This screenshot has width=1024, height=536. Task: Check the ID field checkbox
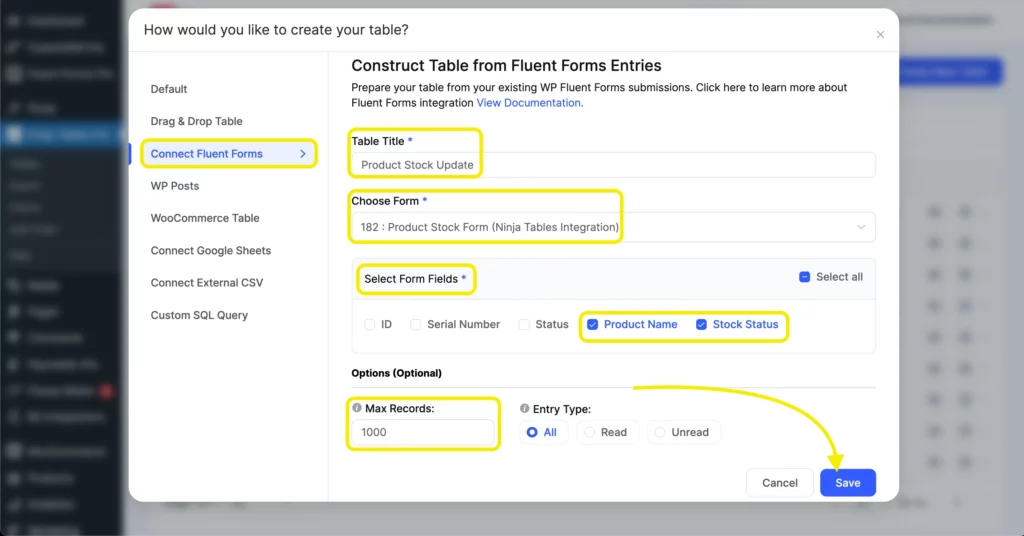[370, 324]
